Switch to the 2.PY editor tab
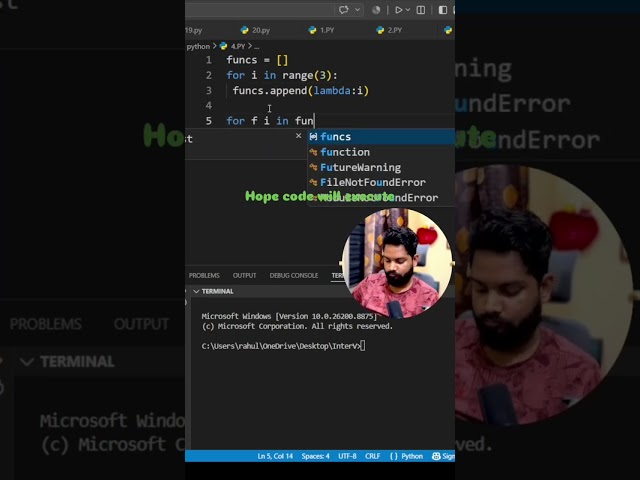 (x=389, y=30)
